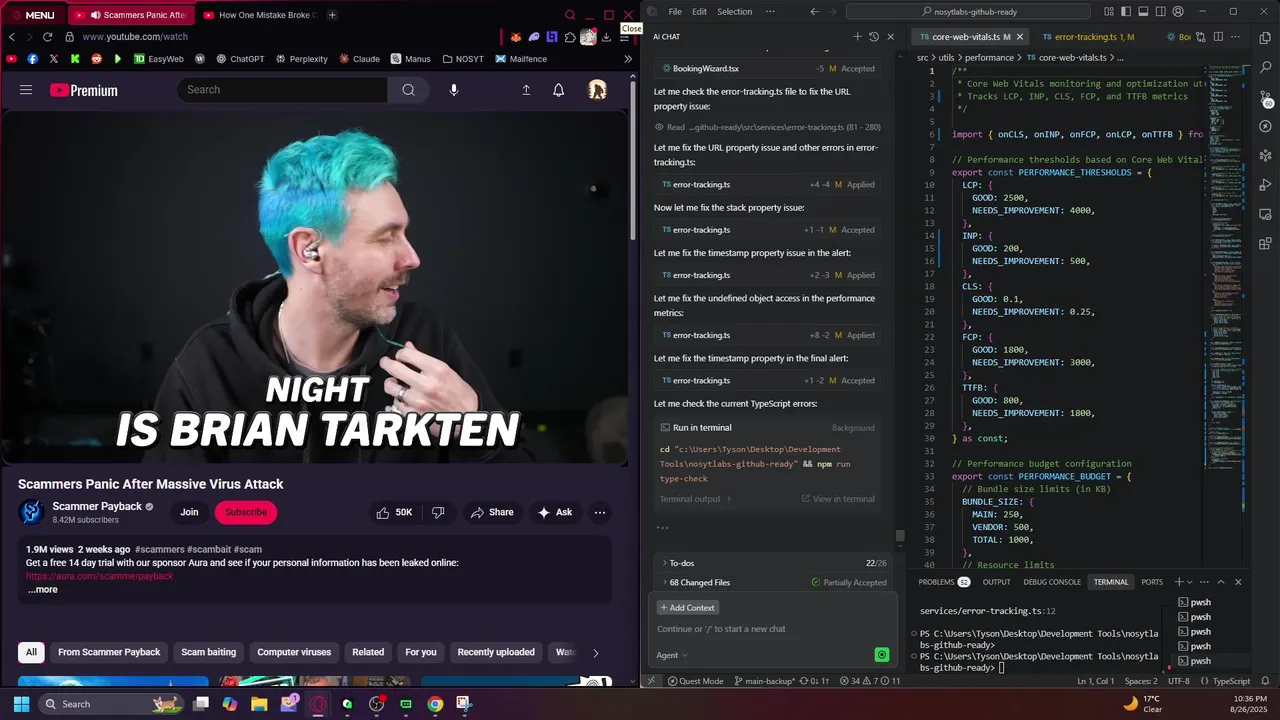Open more terminal panel actions ellipsis
The width and height of the screenshot is (1280, 720).
coord(1203,582)
